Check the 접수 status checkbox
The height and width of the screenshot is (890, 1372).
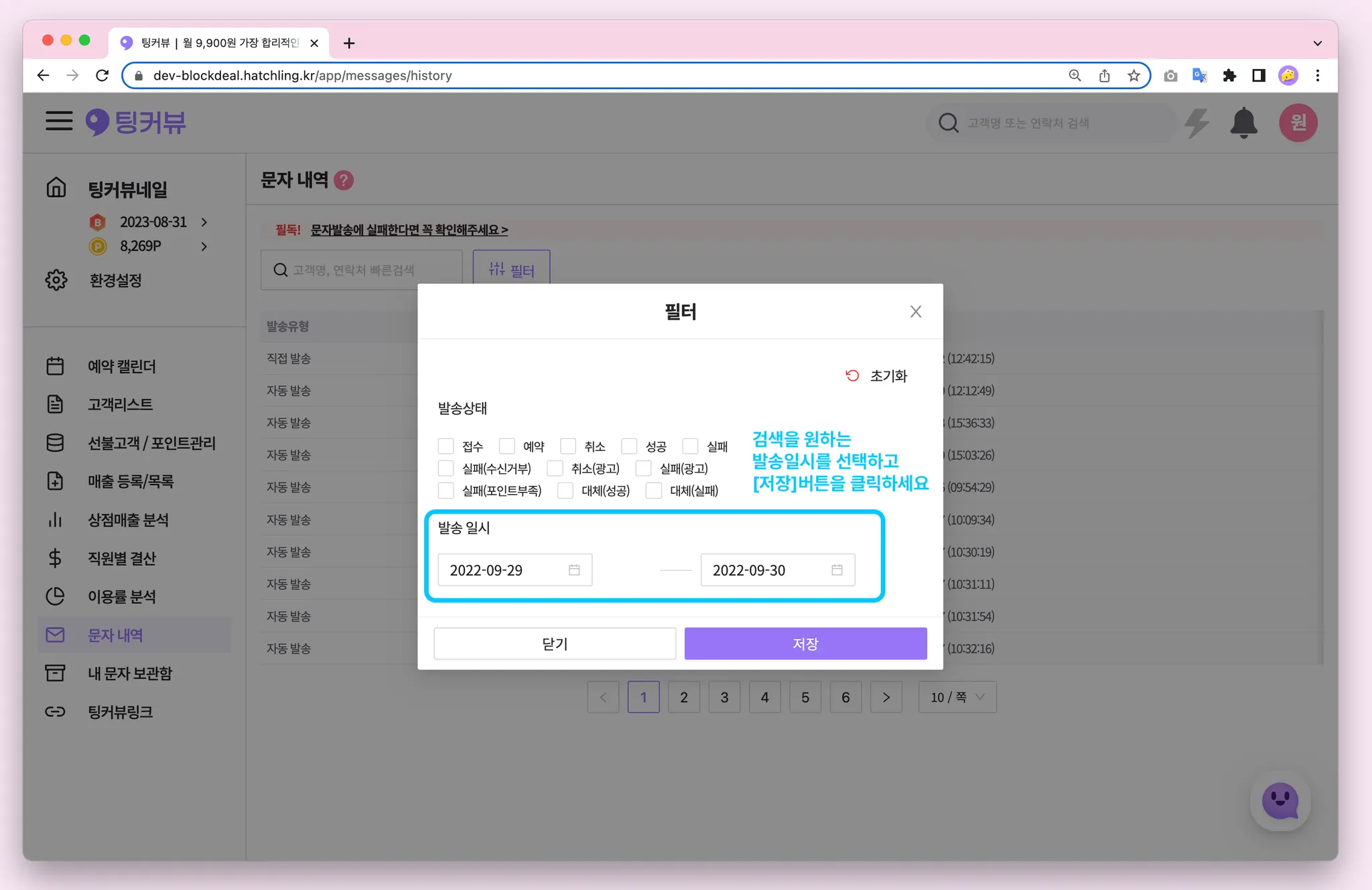click(x=446, y=446)
